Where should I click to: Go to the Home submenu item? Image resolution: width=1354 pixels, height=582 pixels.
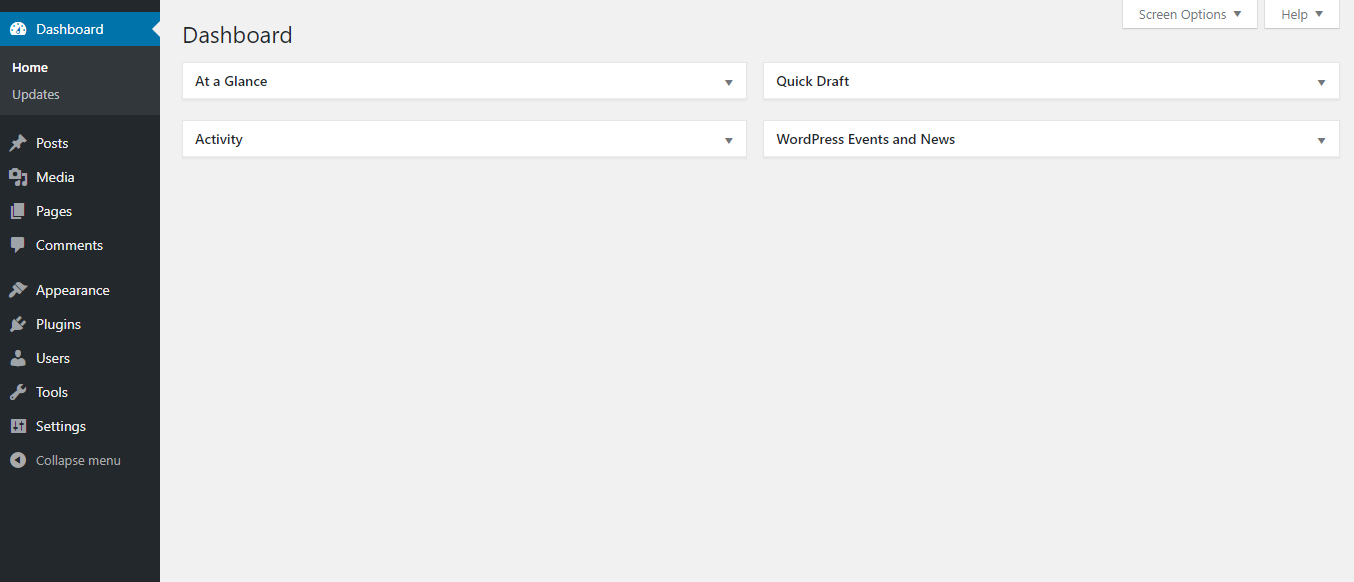pyautogui.click(x=30, y=67)
